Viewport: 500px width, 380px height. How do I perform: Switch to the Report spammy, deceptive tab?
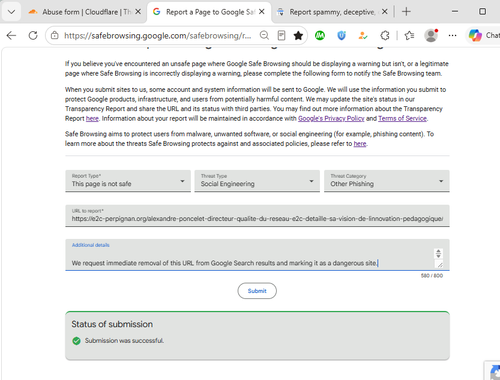pyautogui.click(x=332, y=12)
